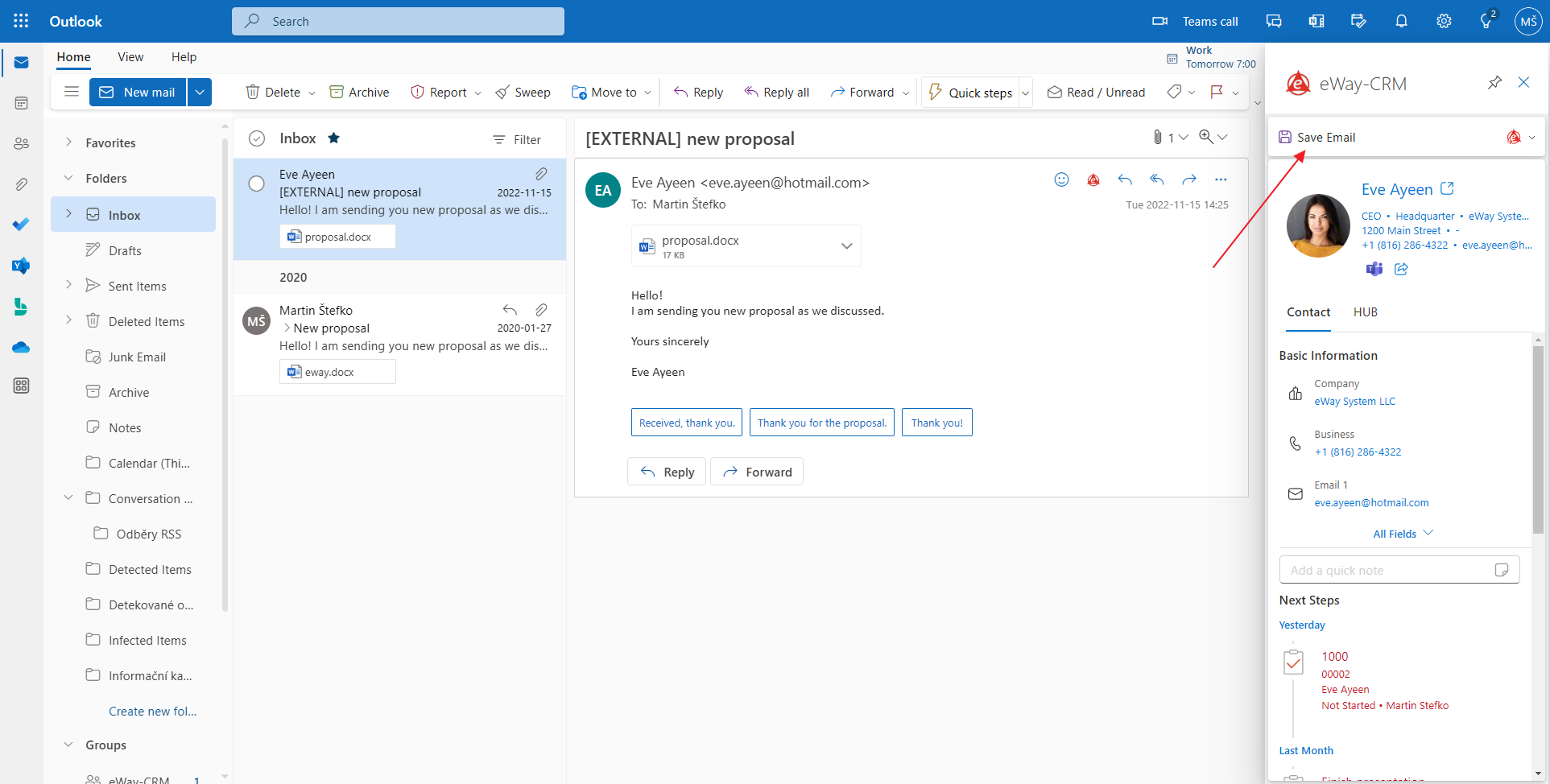Send 'Thank you for the proposal.' reply
The height and width of the screenshot is (784, 1550).
pyautogui.click(x=821, y=423)
